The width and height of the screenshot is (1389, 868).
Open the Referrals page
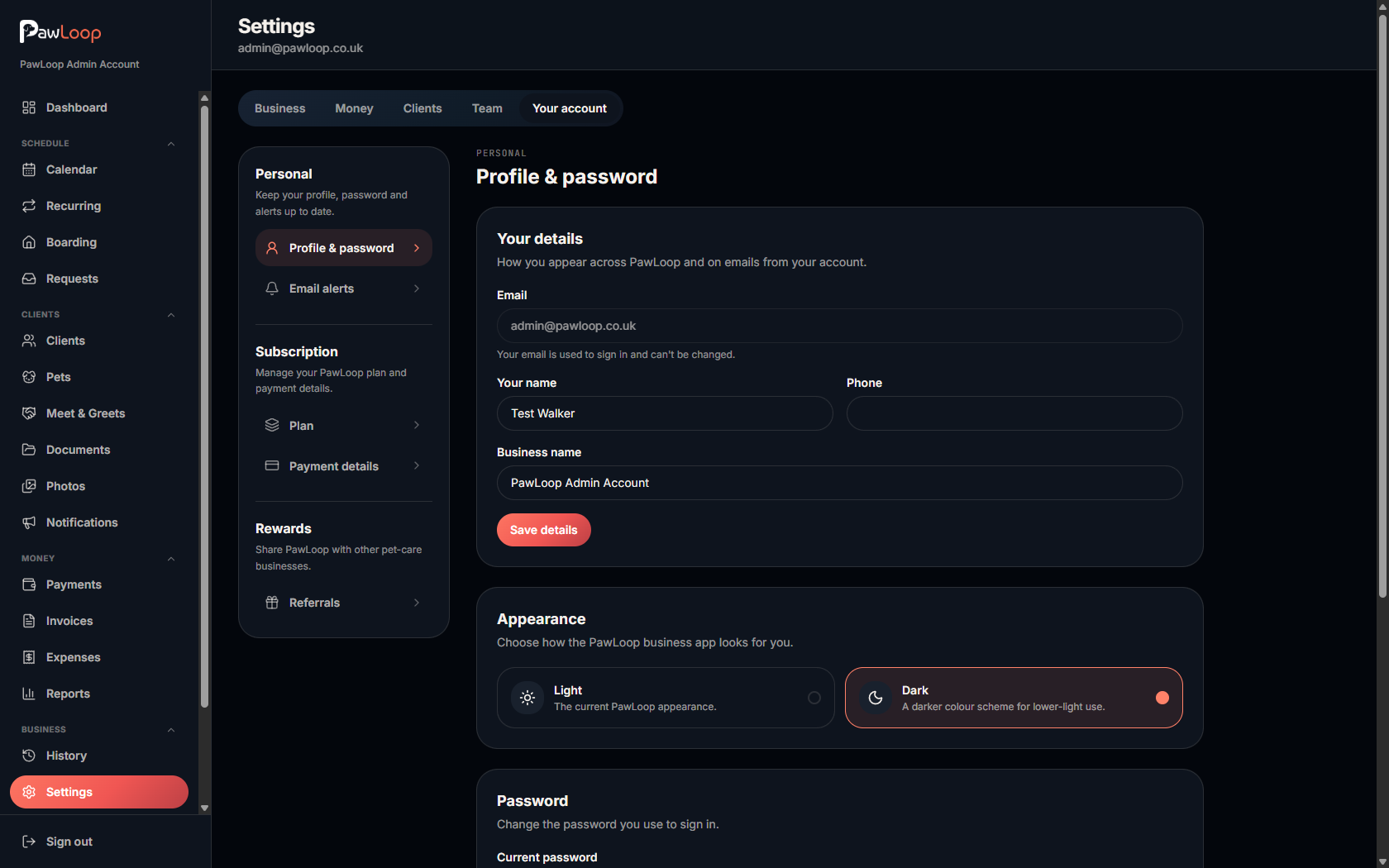[x=344, y=603]
